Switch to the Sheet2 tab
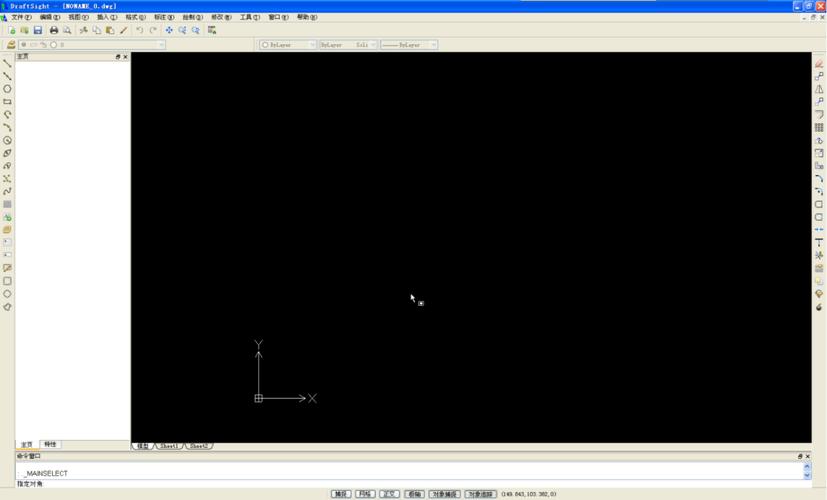The image size is (827, 500). pyautogui.click(x=198, y=446)
